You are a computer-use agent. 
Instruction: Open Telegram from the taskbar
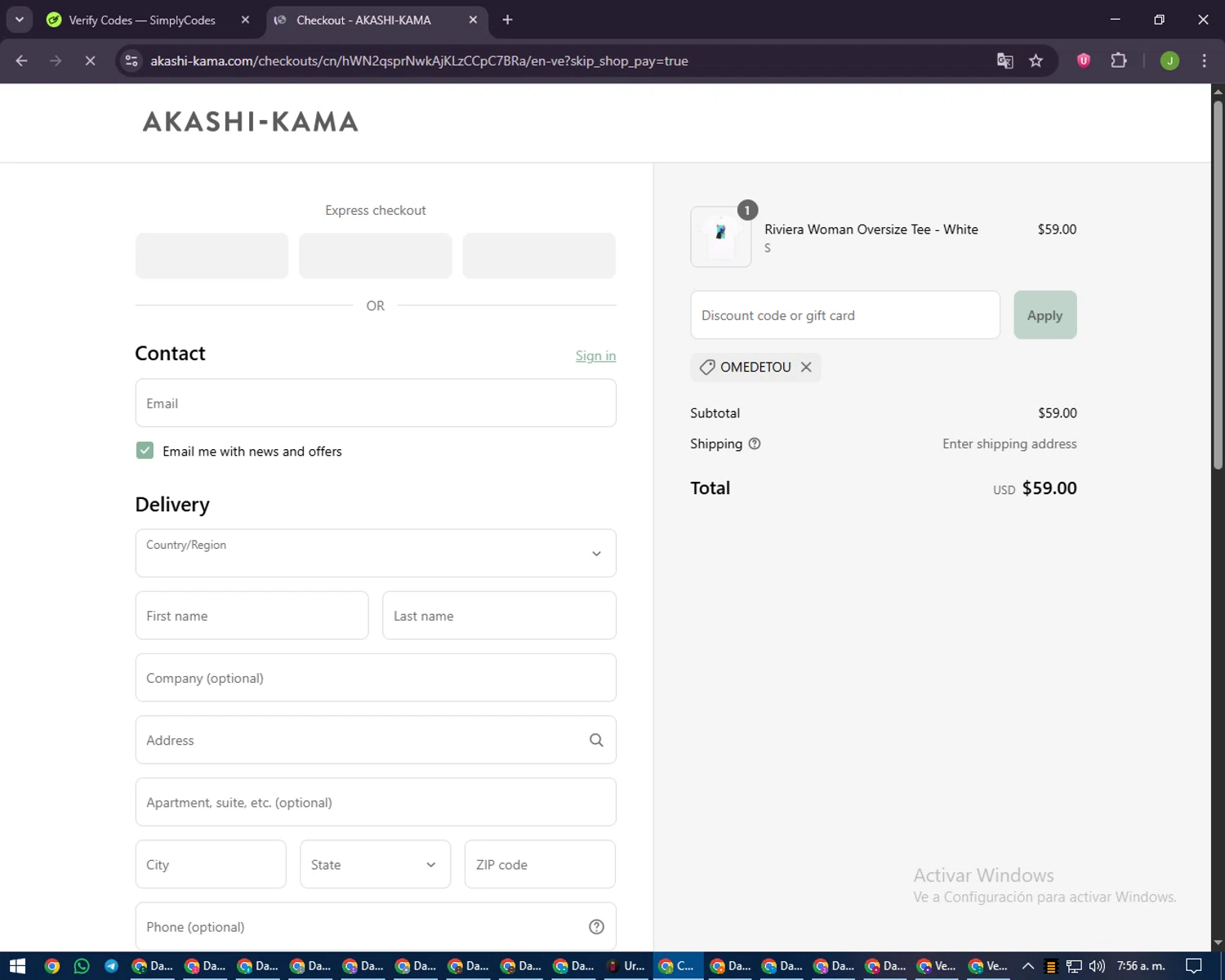[111, 966]
